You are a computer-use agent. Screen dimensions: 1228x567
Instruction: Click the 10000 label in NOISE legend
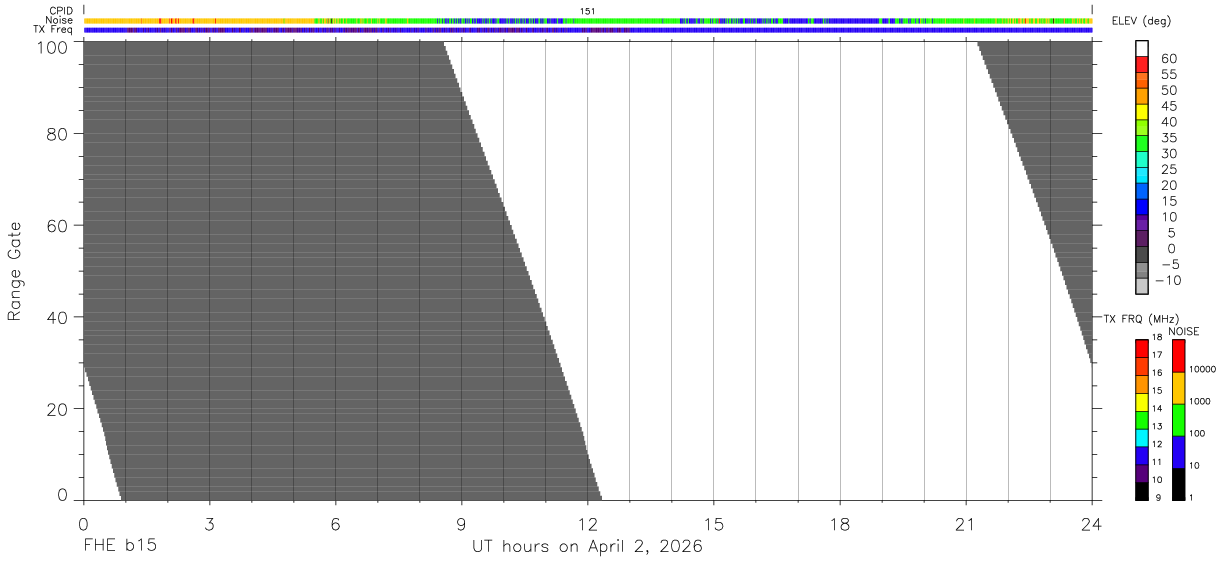point(1202,369)
